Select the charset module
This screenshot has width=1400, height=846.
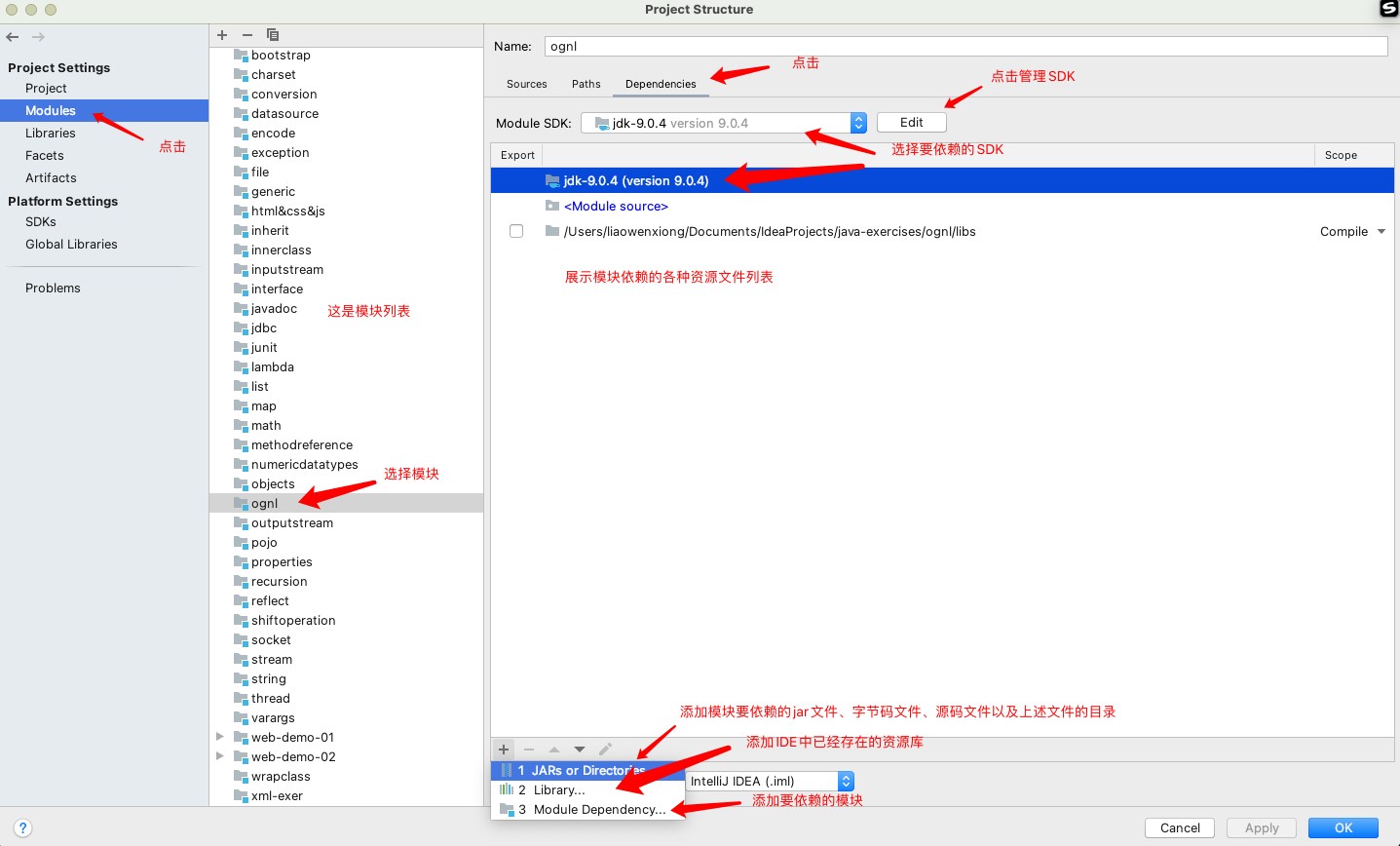pyautogui.click(x=274, y=75)
